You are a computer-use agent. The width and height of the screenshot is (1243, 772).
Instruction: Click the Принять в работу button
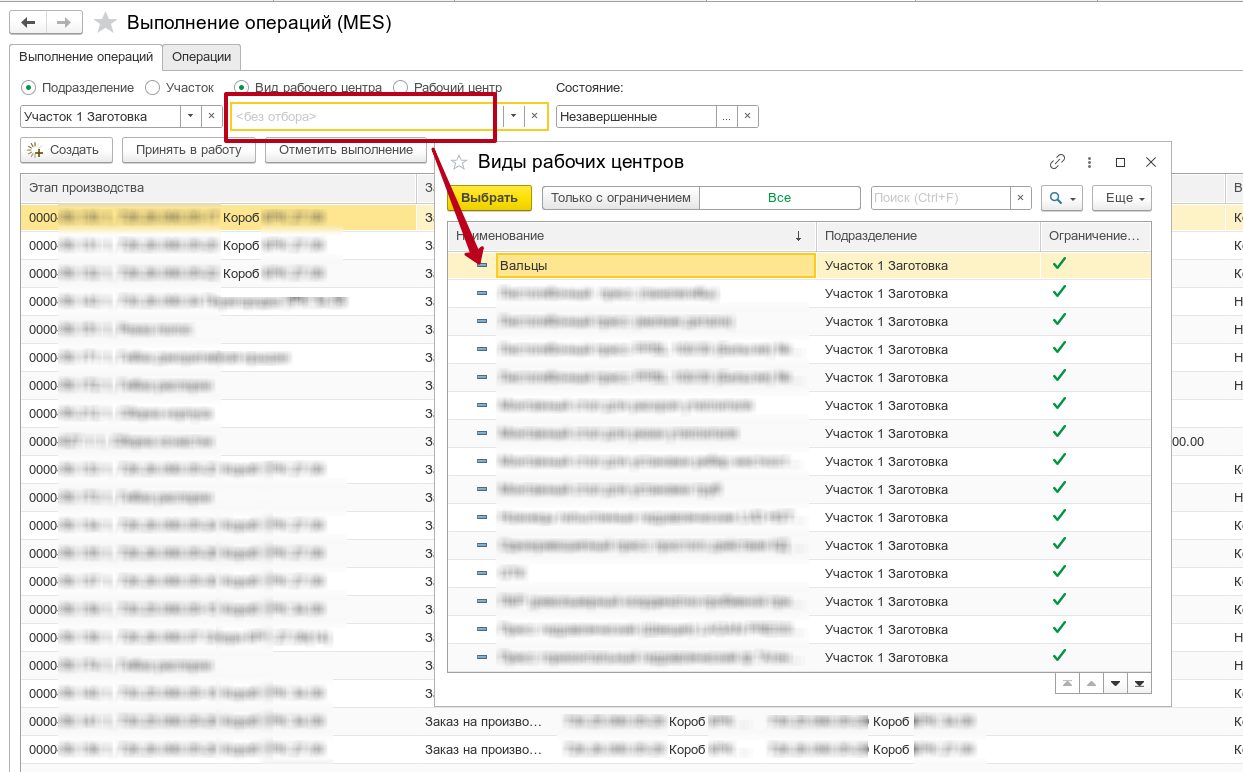pos(188,150)
